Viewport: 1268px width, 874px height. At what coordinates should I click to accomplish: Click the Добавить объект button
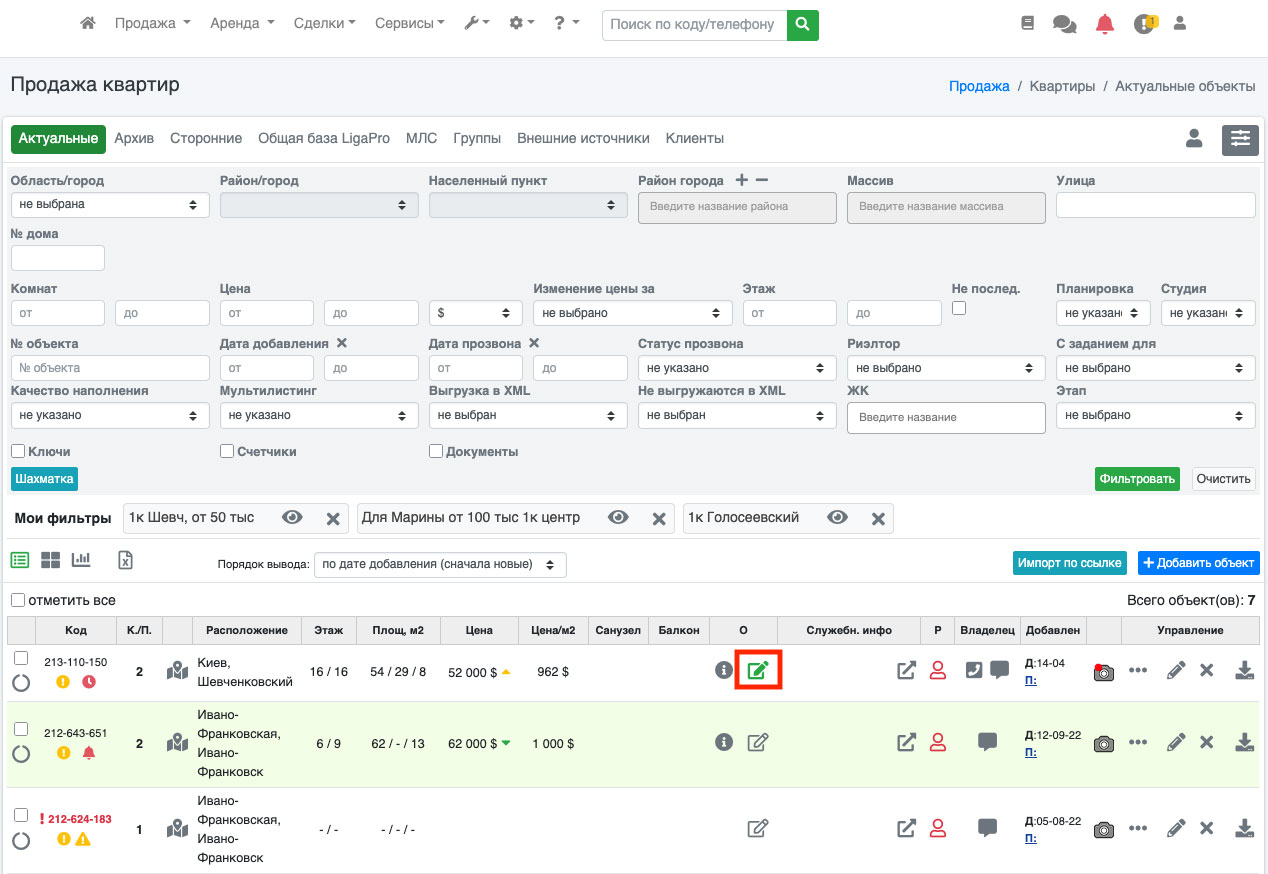[x=1198, y=563]
